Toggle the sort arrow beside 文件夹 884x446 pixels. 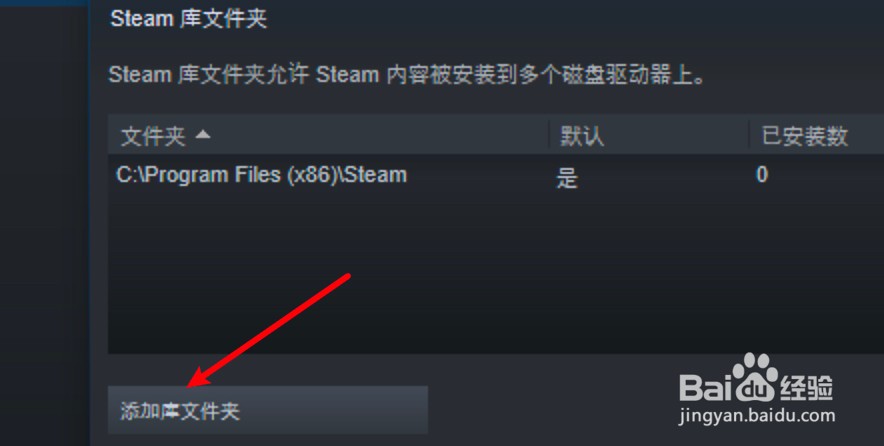click(x=202, y=135)
